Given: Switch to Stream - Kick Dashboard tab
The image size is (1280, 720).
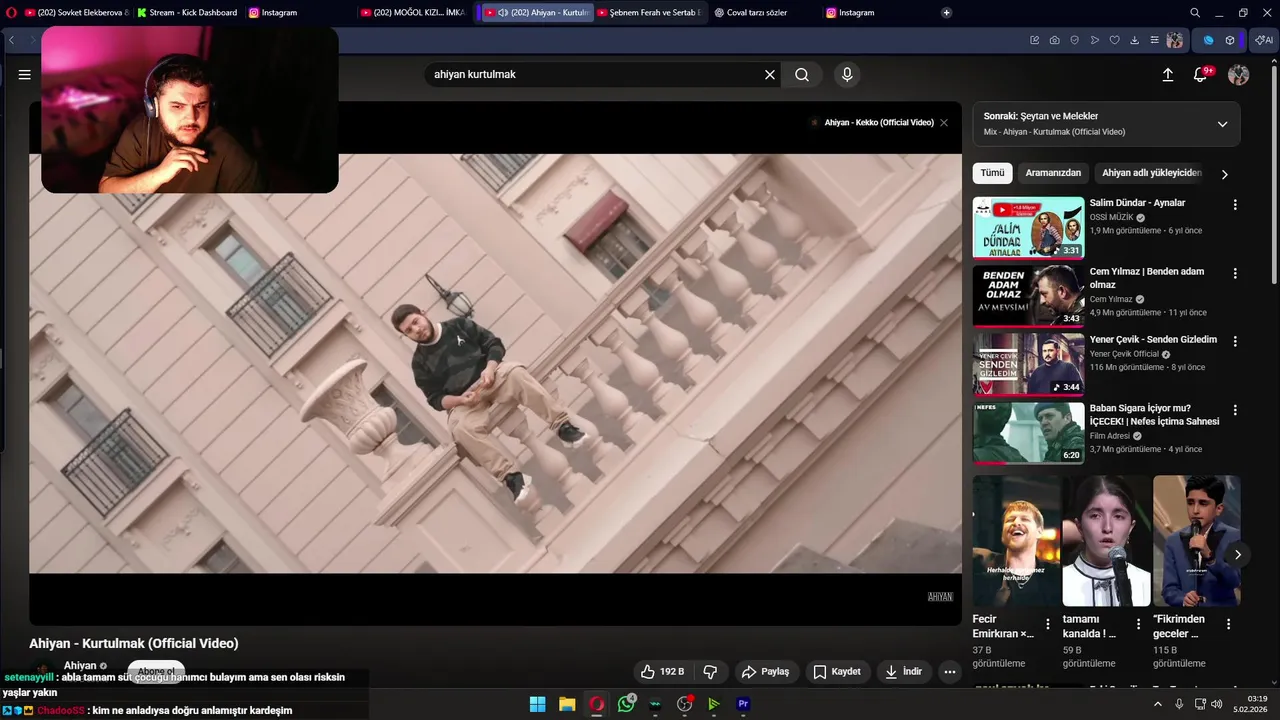Looking at the screenshot, I should click(x=187, y=13).
